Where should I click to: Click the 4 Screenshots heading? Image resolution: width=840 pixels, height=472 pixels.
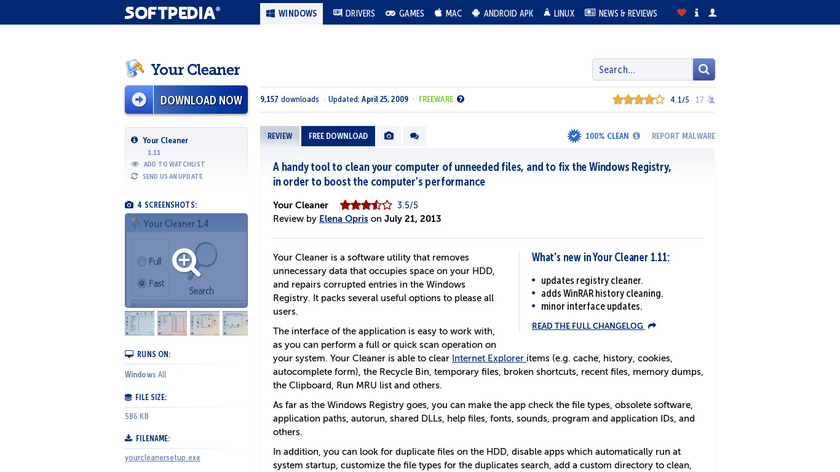pyautogui.click(x=161, y=205)
